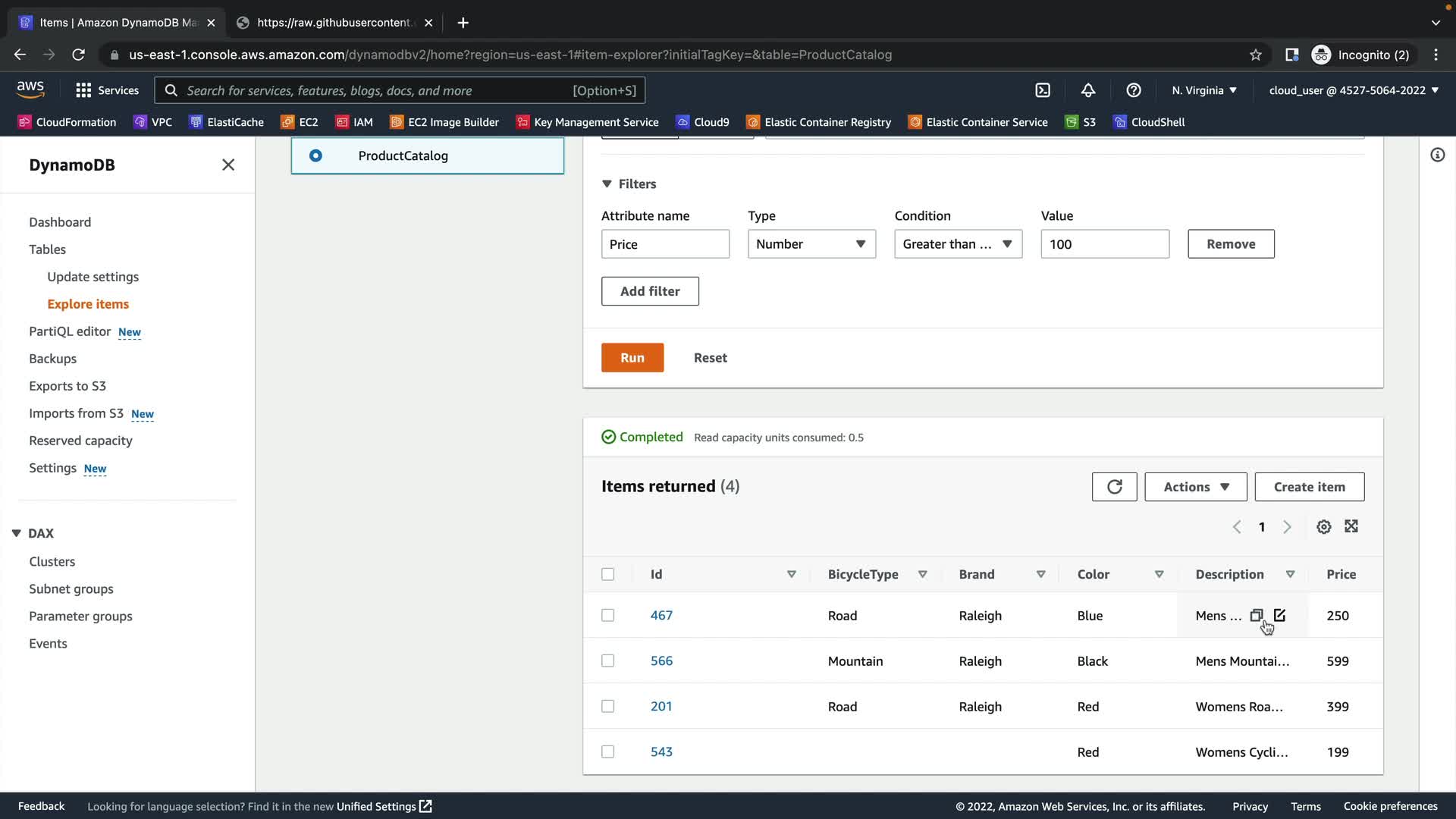Image resolution: width=1456 pixels, height=819 pixels.
Task: Click the orange Run button
Action: tap(632, 358)
